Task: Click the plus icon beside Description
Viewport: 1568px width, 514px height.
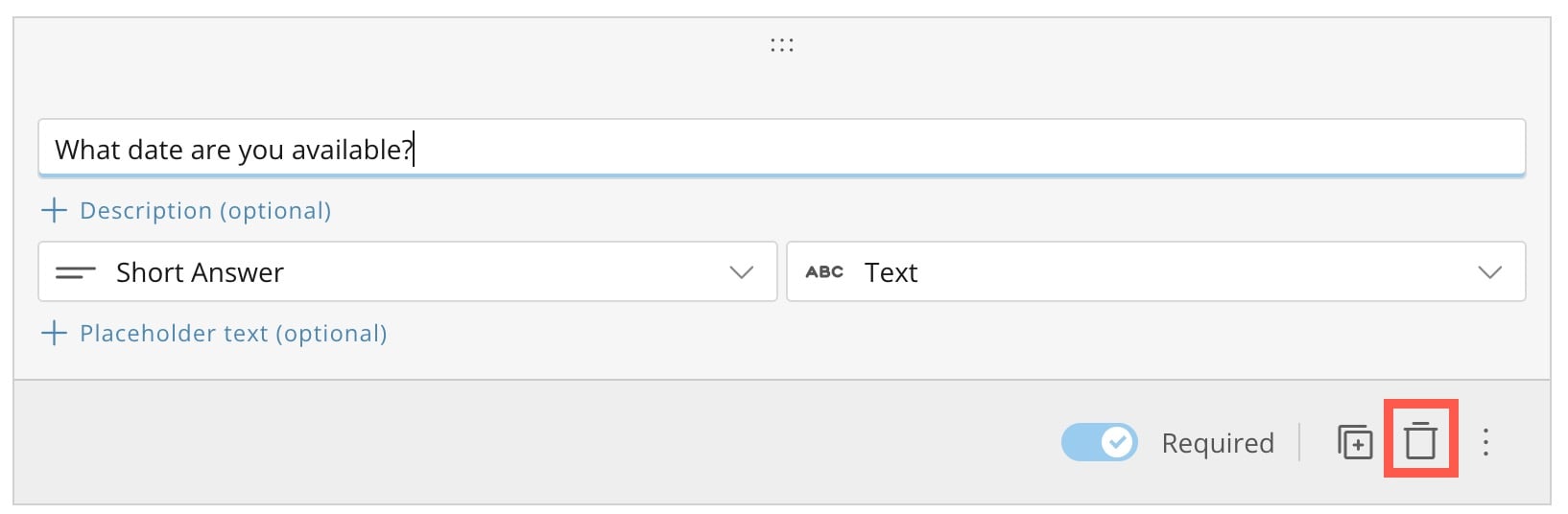Action: click(54, 210)
